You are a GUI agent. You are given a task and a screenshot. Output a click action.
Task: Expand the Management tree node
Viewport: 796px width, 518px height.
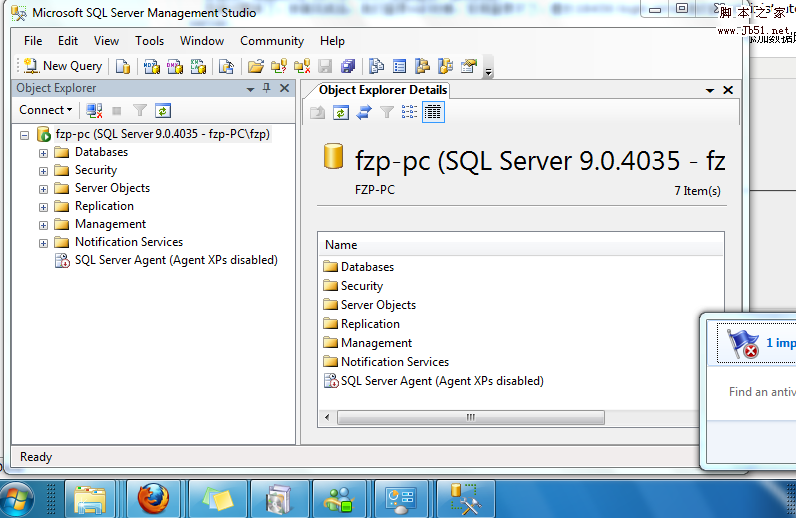(43, 225)
